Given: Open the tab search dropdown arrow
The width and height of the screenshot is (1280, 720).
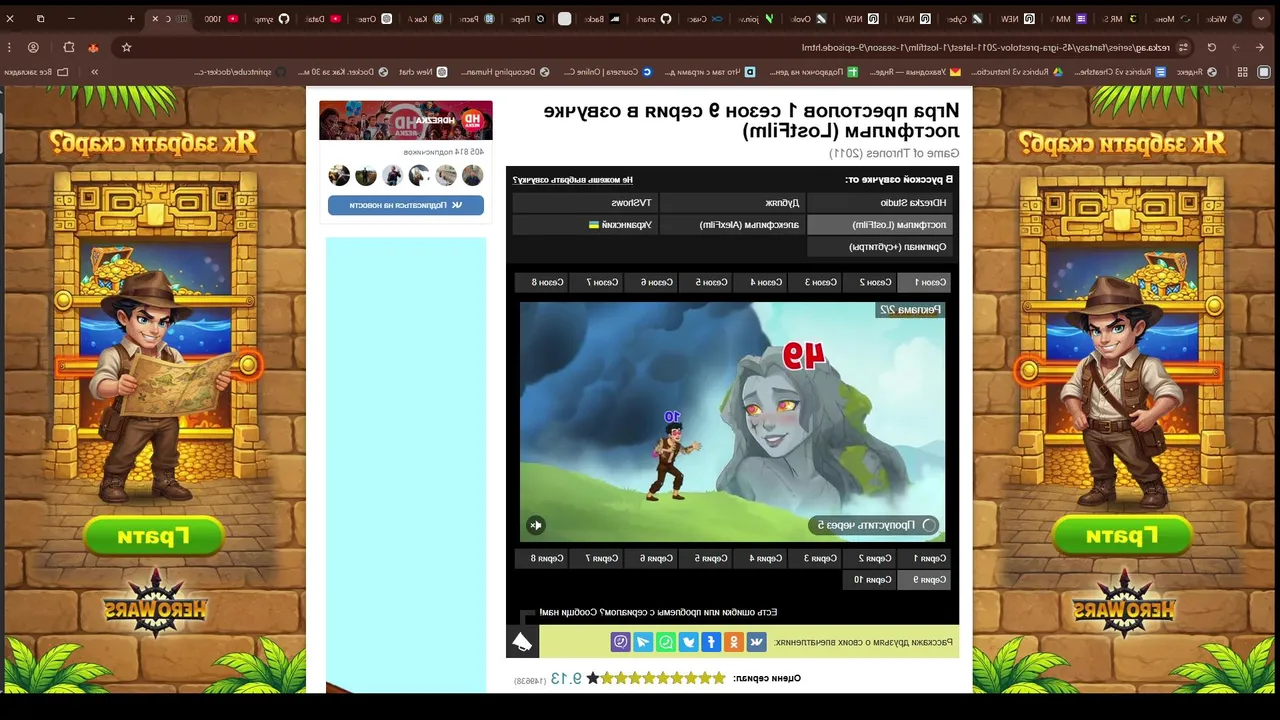Looking at the screenshot, I should (1263, 18).
